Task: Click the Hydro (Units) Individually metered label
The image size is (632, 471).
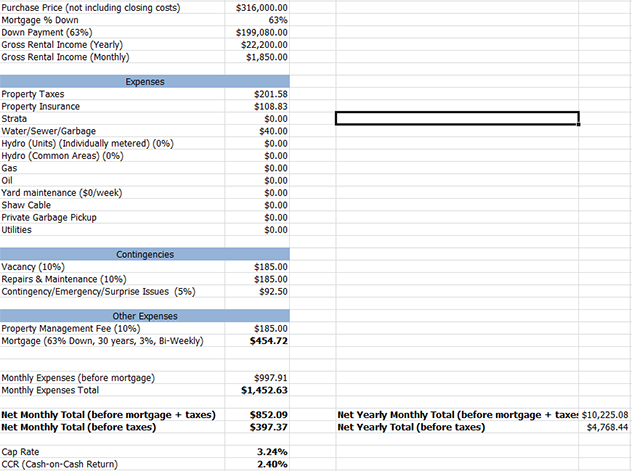Action: [x=87, y=143]
